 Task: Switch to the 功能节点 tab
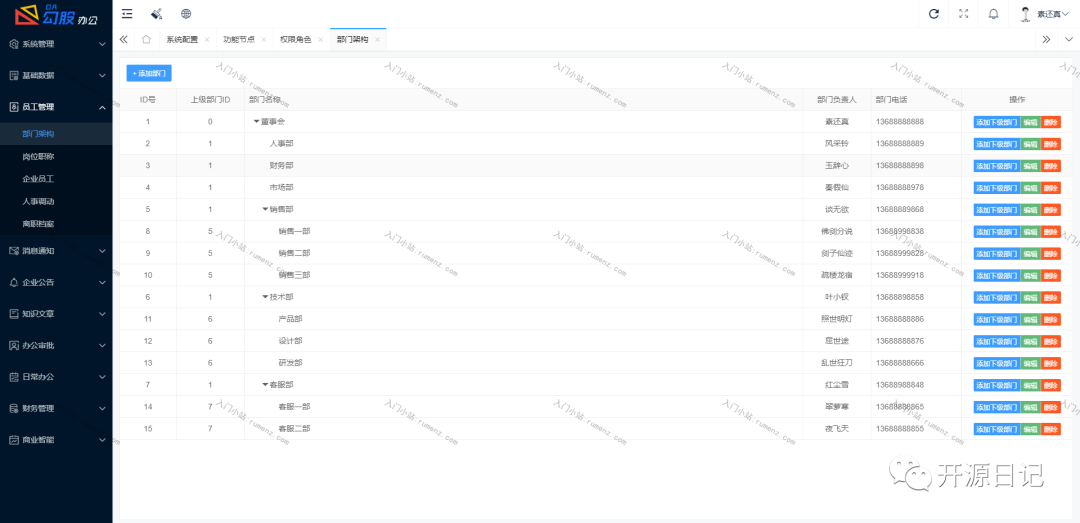pos(239,40)
